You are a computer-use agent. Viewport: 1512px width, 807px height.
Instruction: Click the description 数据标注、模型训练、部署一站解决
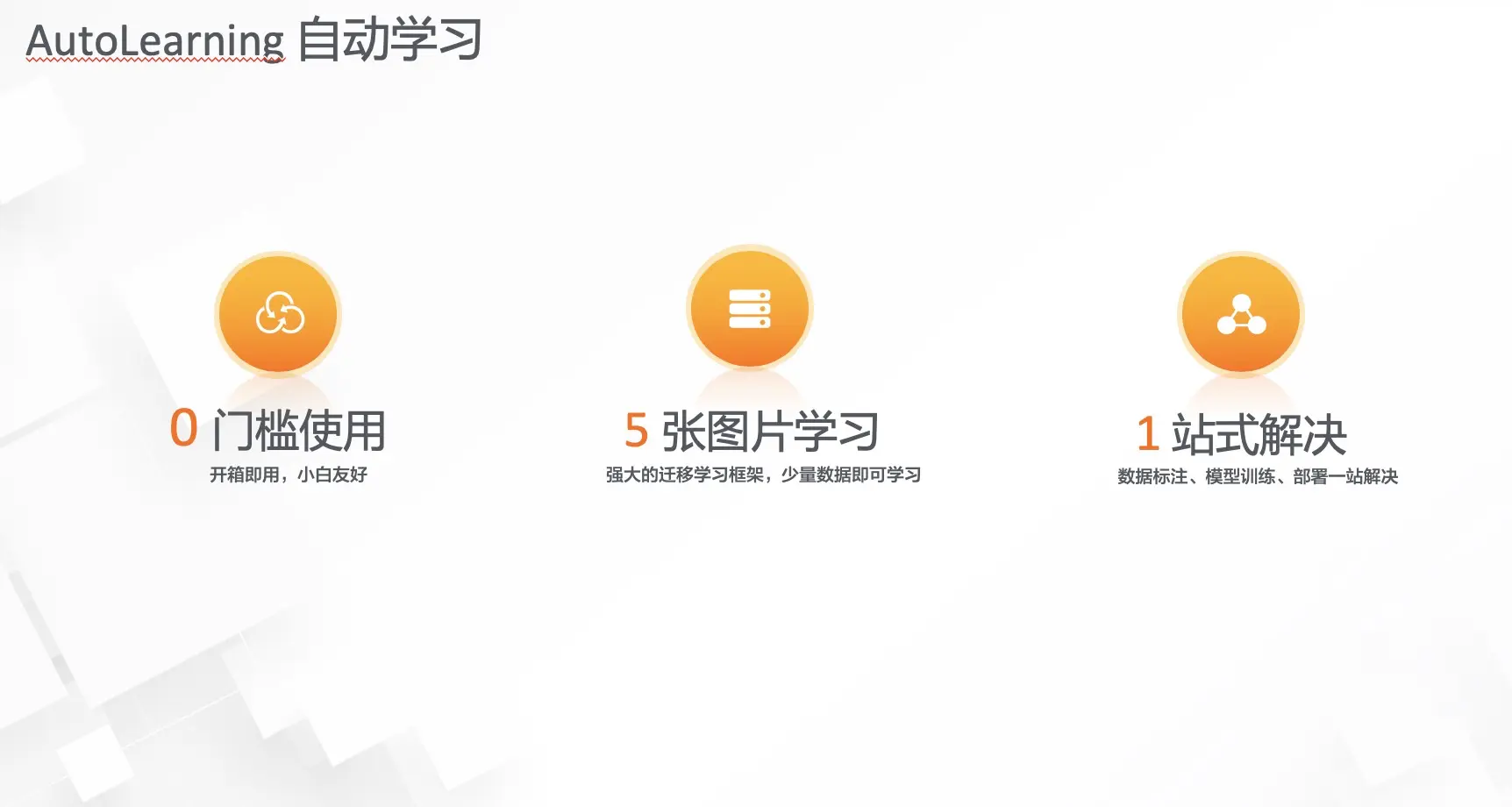pos(1258,478)
